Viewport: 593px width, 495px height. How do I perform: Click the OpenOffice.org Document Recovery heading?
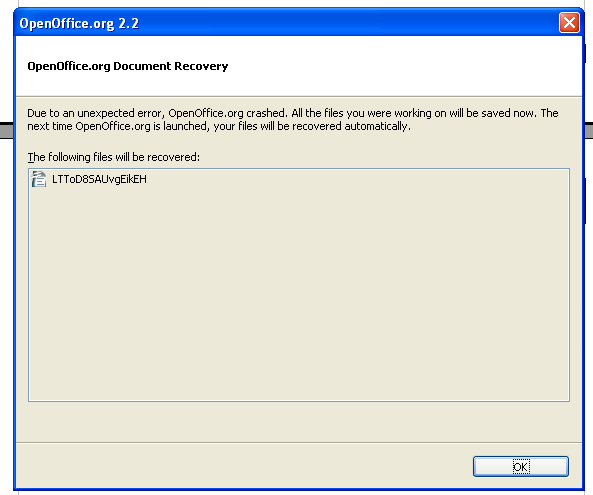pos(128,66)
